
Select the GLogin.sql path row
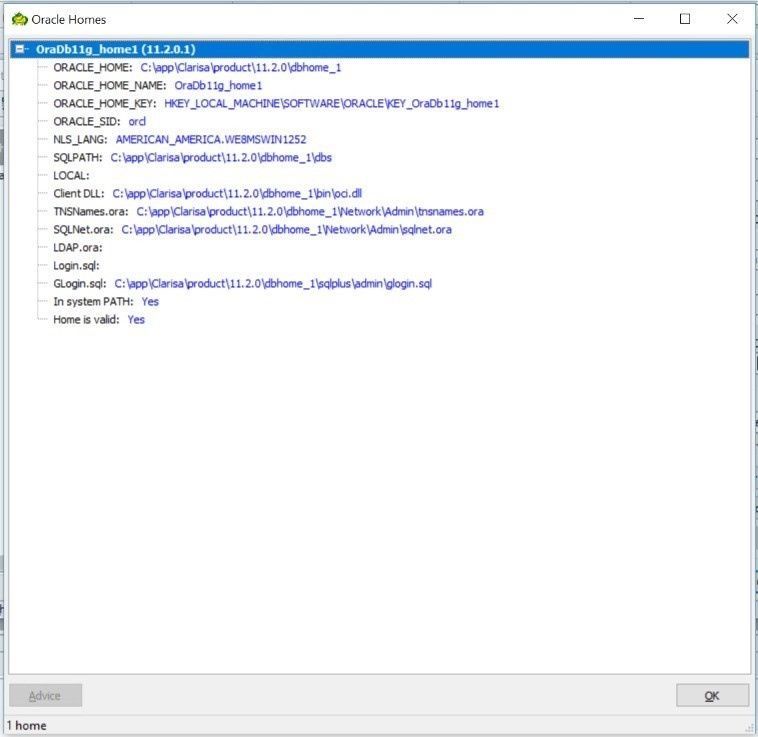[243, 284]
